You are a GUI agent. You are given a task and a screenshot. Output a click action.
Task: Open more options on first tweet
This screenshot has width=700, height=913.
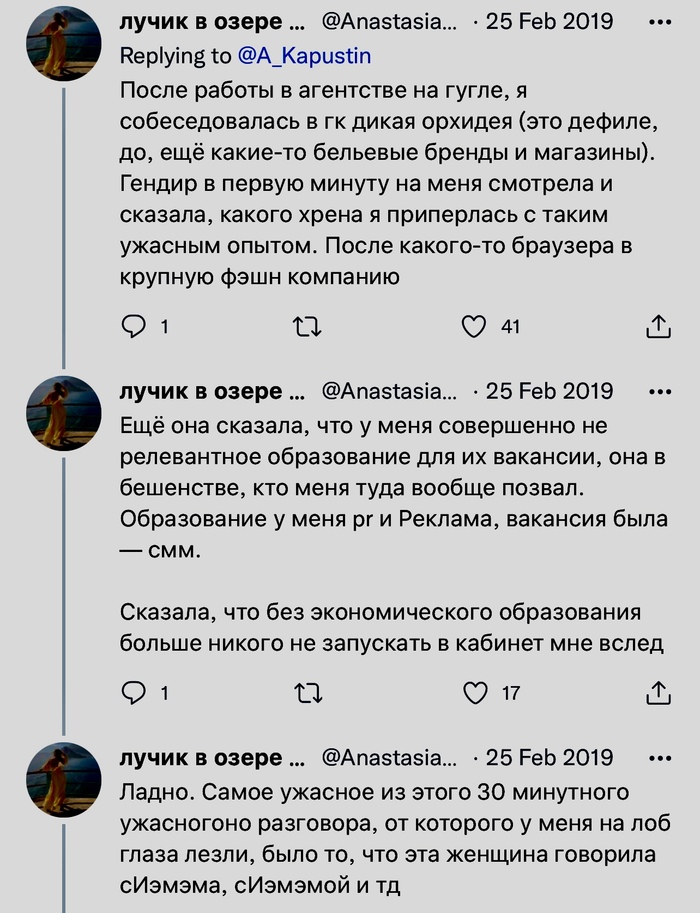point(660,21)
